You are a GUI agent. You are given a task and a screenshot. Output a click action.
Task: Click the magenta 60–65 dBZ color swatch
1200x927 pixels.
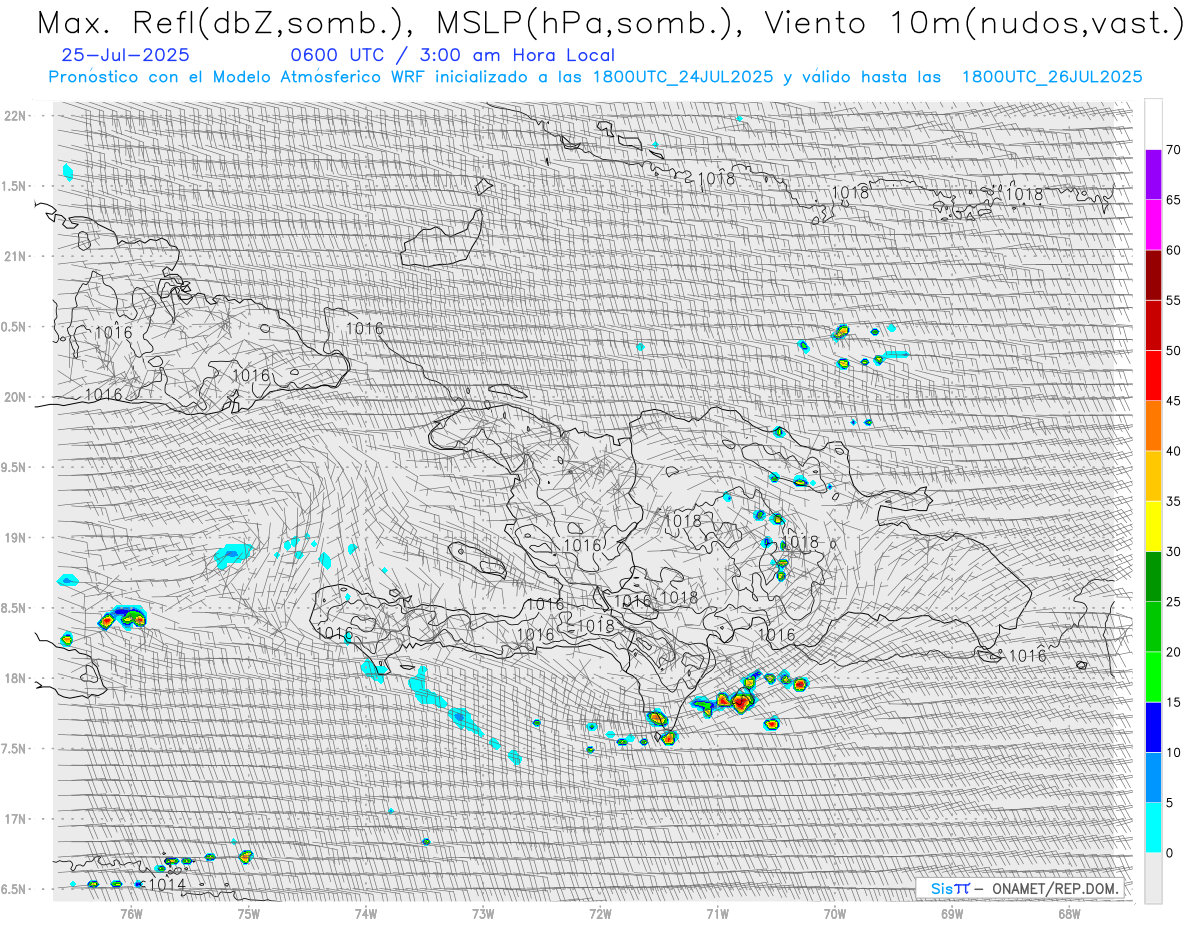[x=1153, y=225]
